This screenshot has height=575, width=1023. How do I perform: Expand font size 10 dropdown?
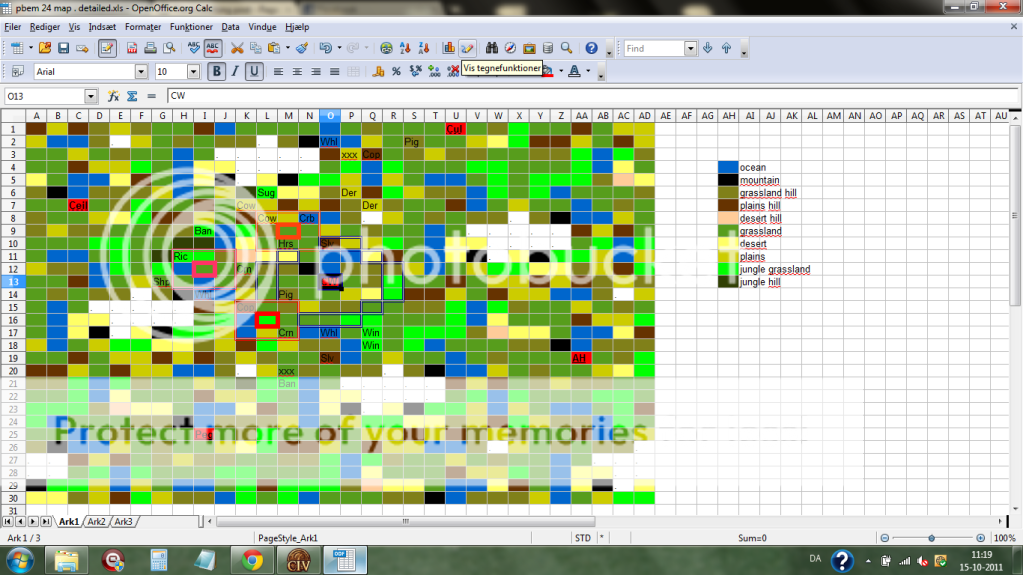193,72
